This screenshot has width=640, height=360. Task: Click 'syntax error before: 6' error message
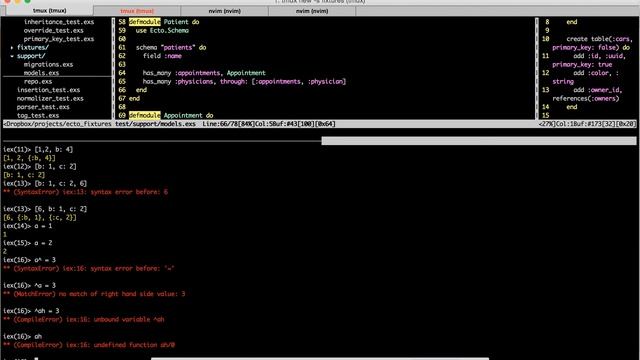129,192
